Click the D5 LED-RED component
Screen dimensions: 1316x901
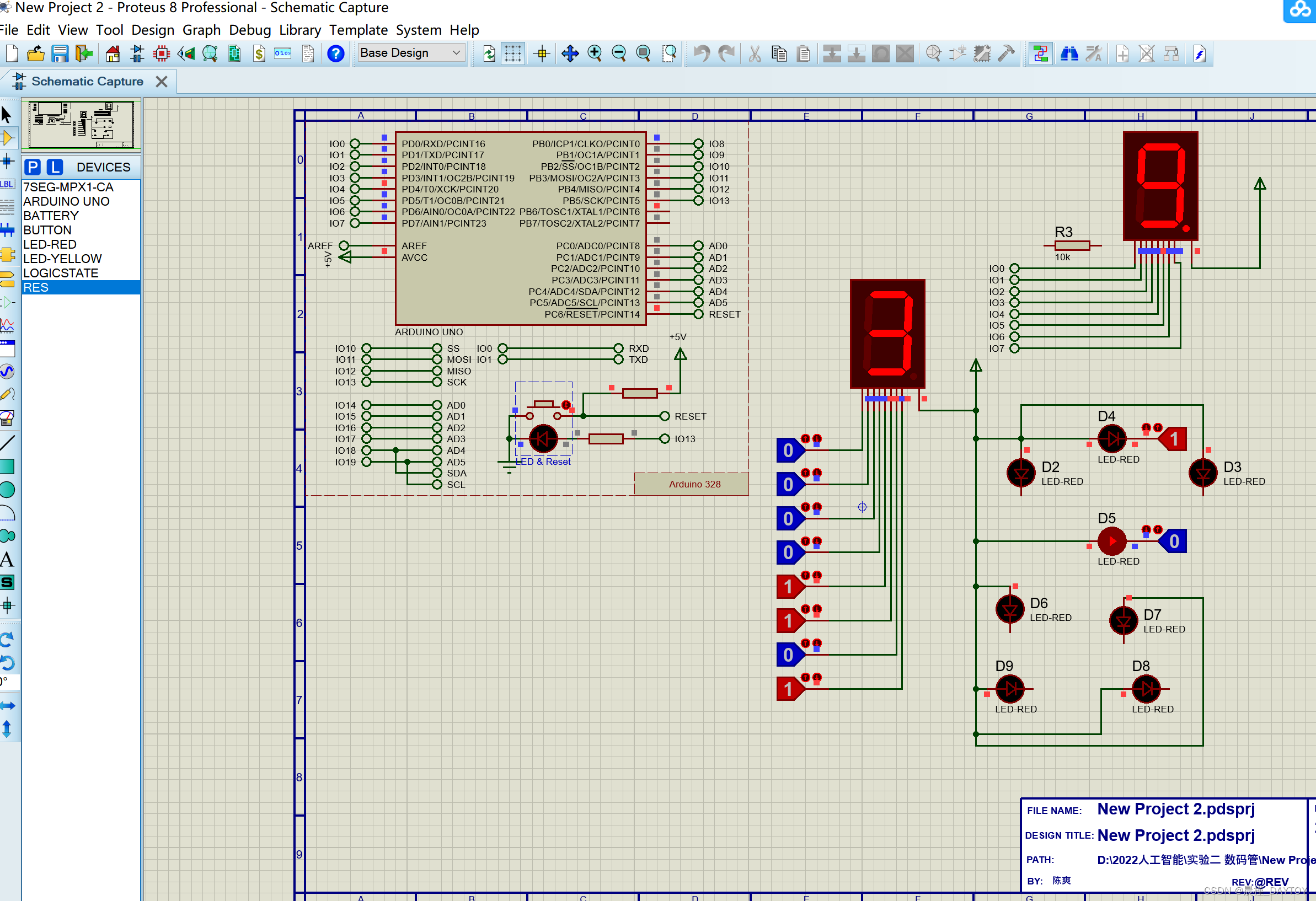point(1111,541)
